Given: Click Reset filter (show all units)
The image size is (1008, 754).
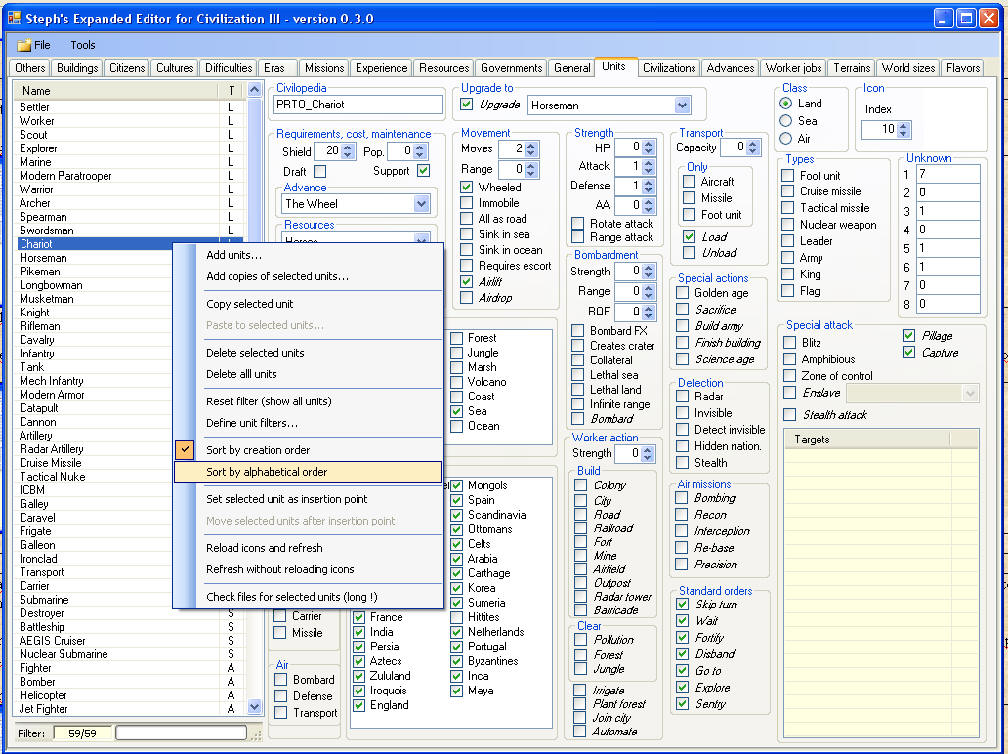Looking at the screenshot, I should (269, 401).
